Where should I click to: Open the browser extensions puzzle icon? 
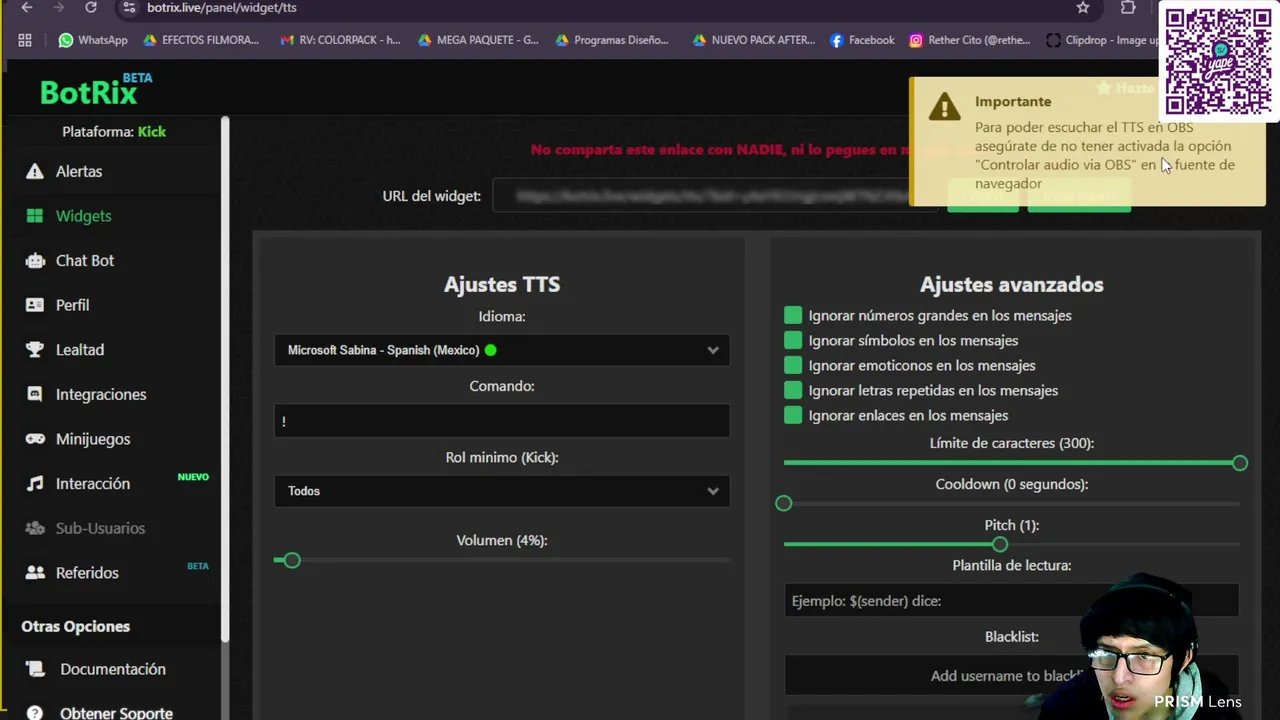1128,8
